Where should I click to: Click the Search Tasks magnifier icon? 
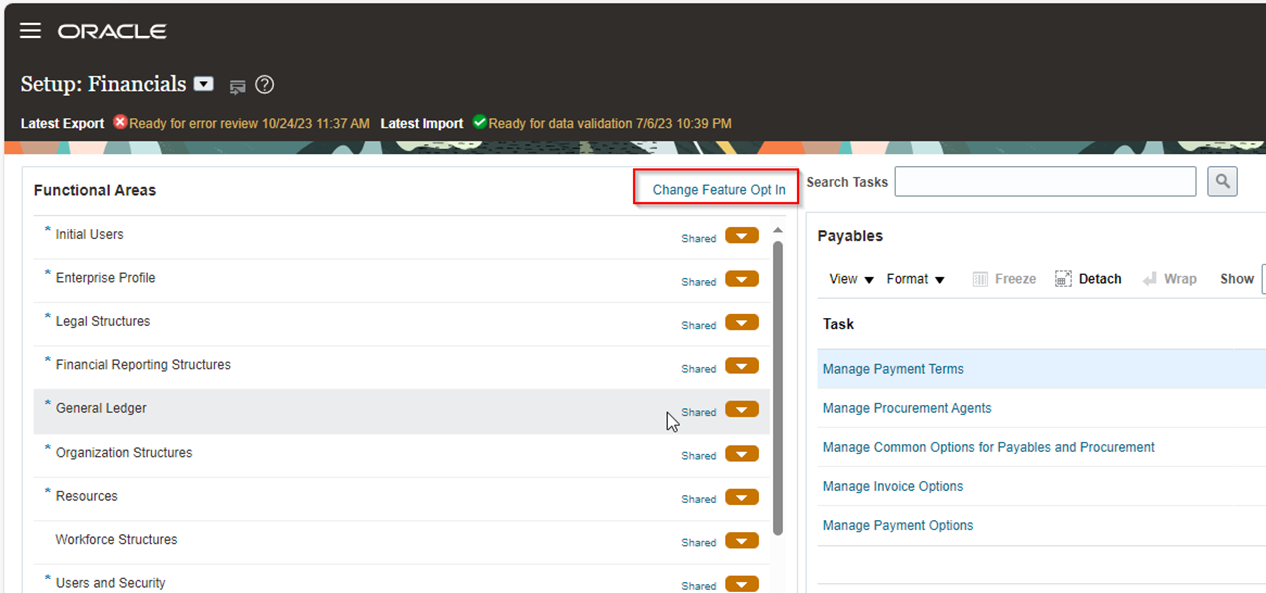click(1222, 181)
